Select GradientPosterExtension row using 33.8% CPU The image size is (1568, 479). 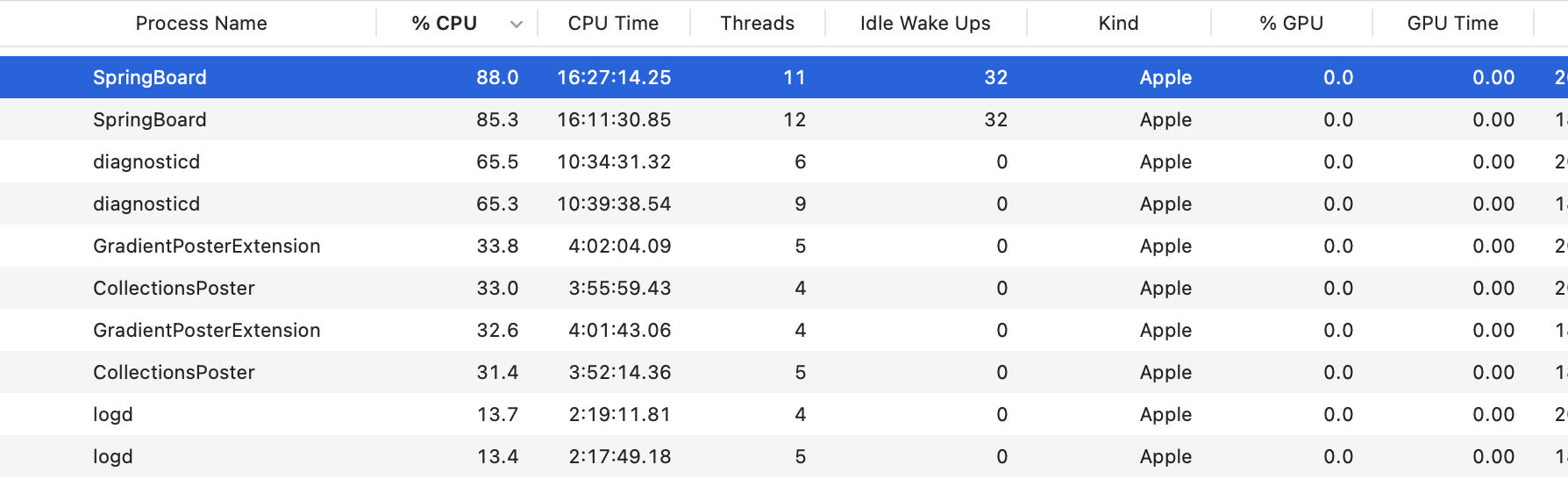207,246
